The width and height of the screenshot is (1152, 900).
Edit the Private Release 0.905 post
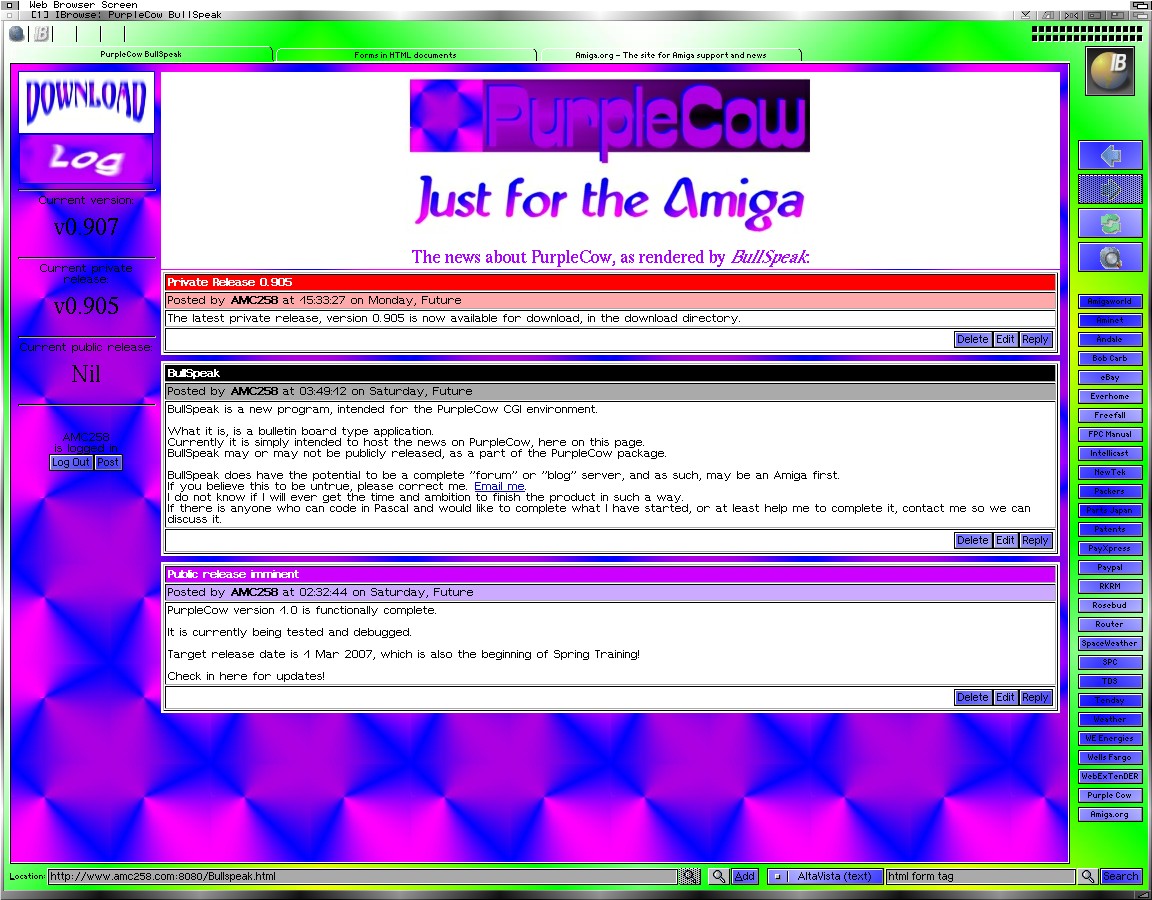click(1005, 339)
